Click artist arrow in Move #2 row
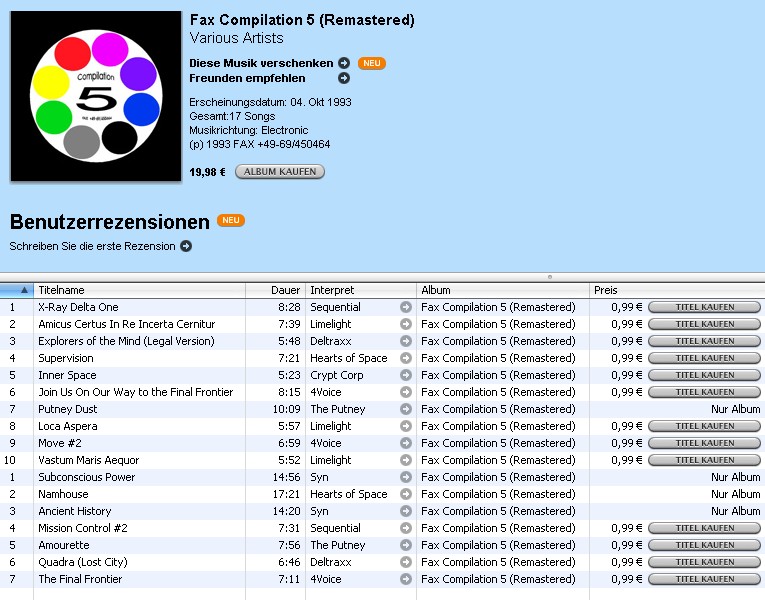This screenshot has height=600, width=765. click(405, 443)
